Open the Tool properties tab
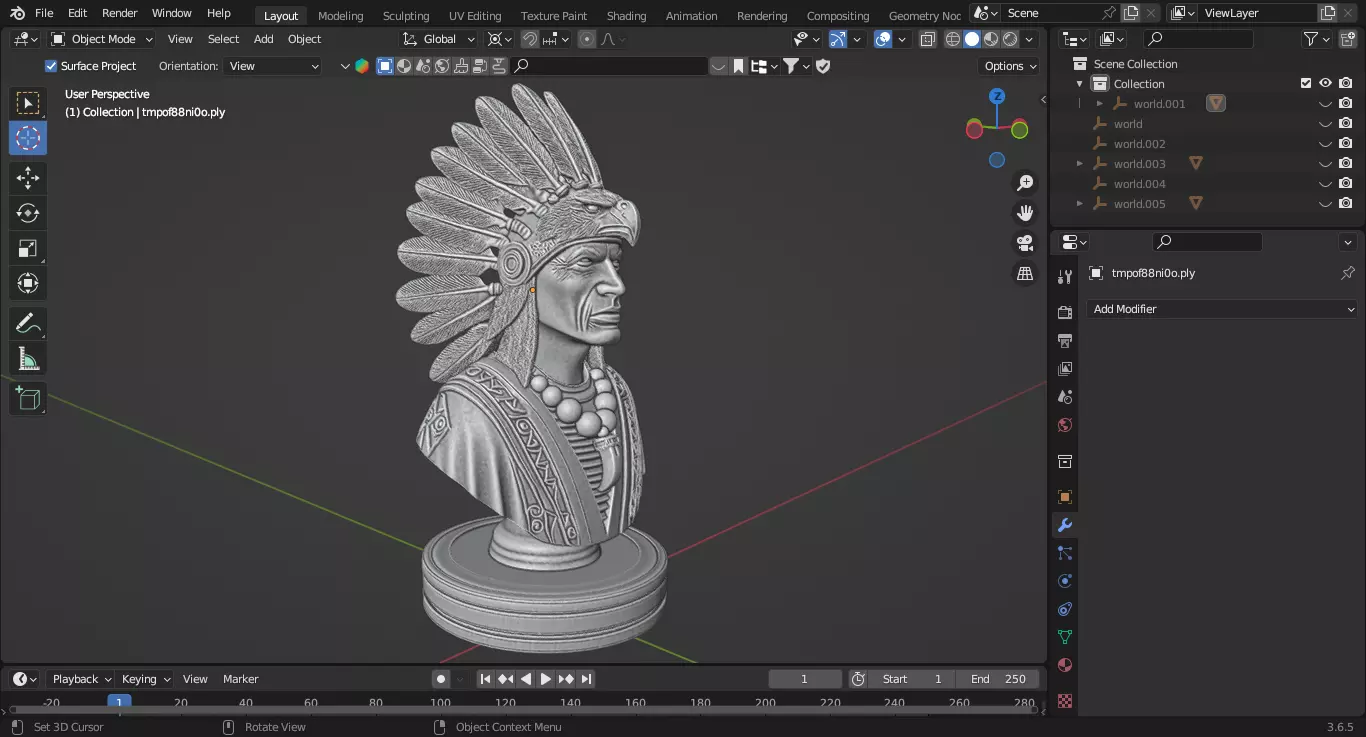 click(1065, 277)
